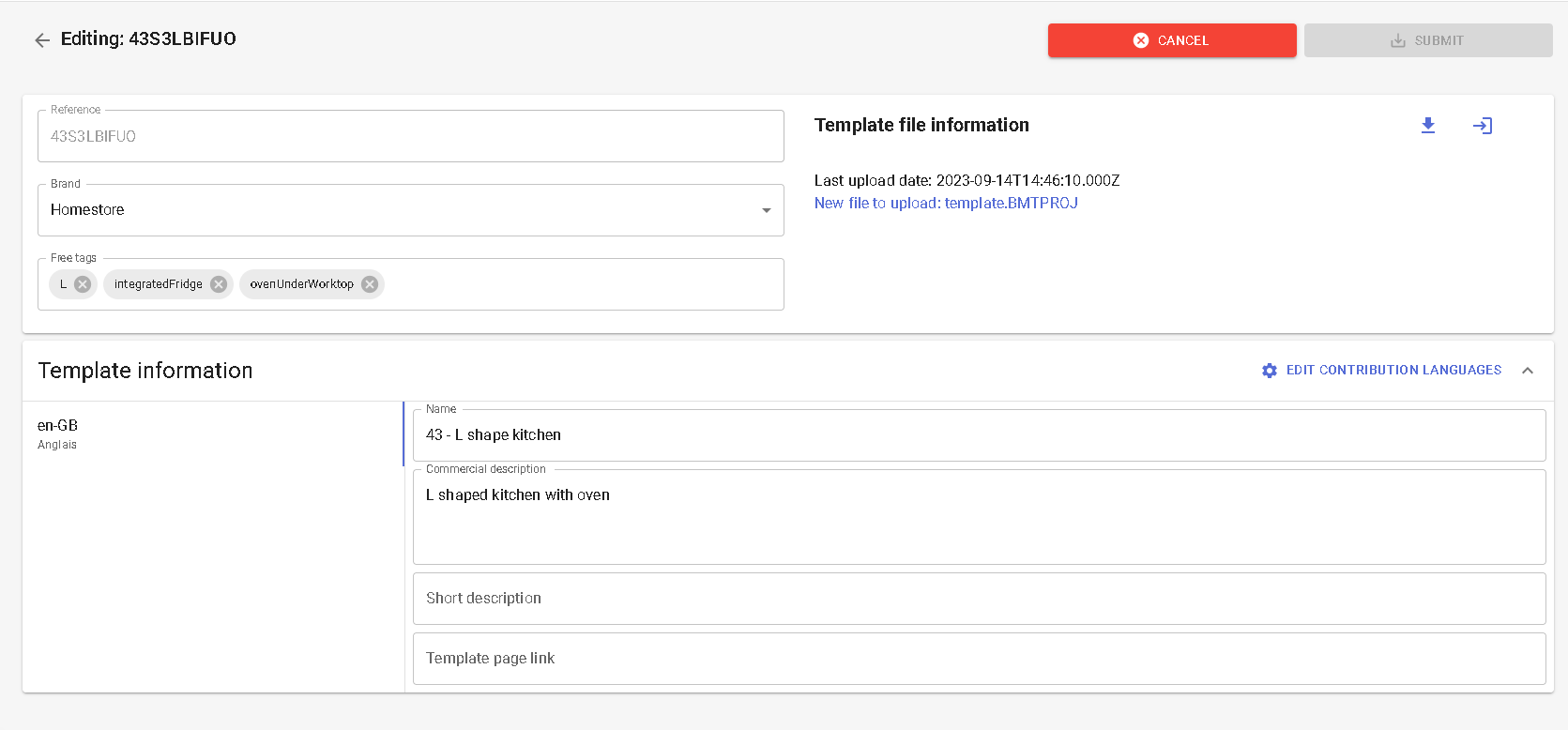Click the cancel X icon in CANCEL button
Image resolution: width=1568 pixels, height=730 pixels.
click(1141, 40)
